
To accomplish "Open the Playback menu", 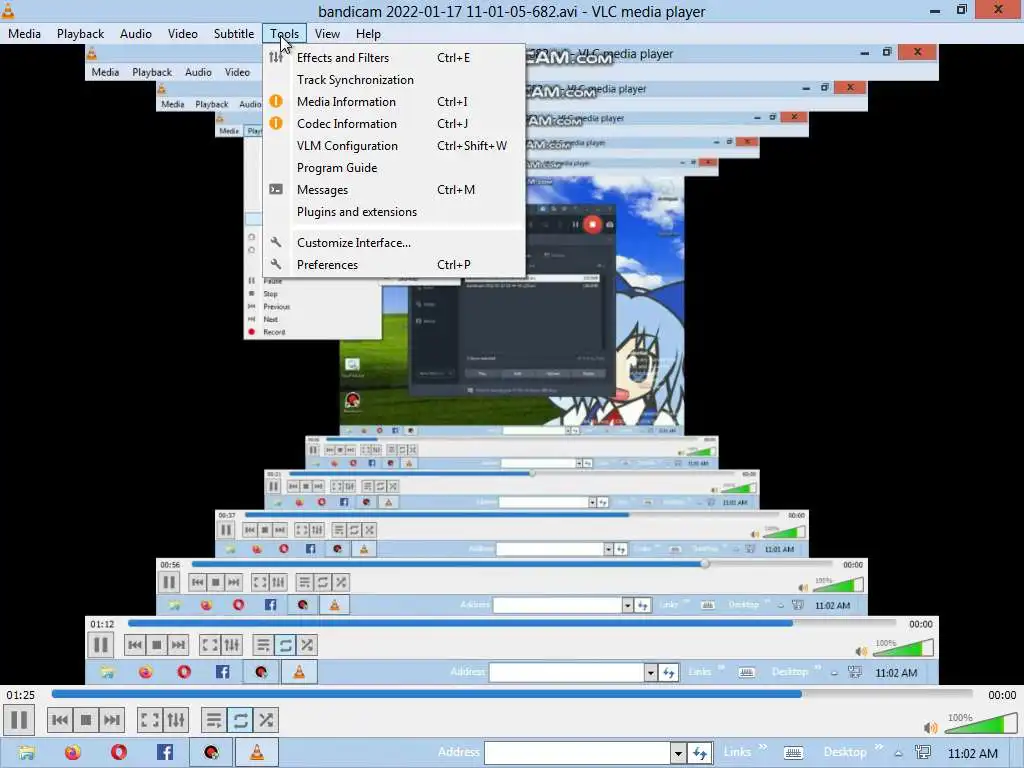I will coord(80,34).
